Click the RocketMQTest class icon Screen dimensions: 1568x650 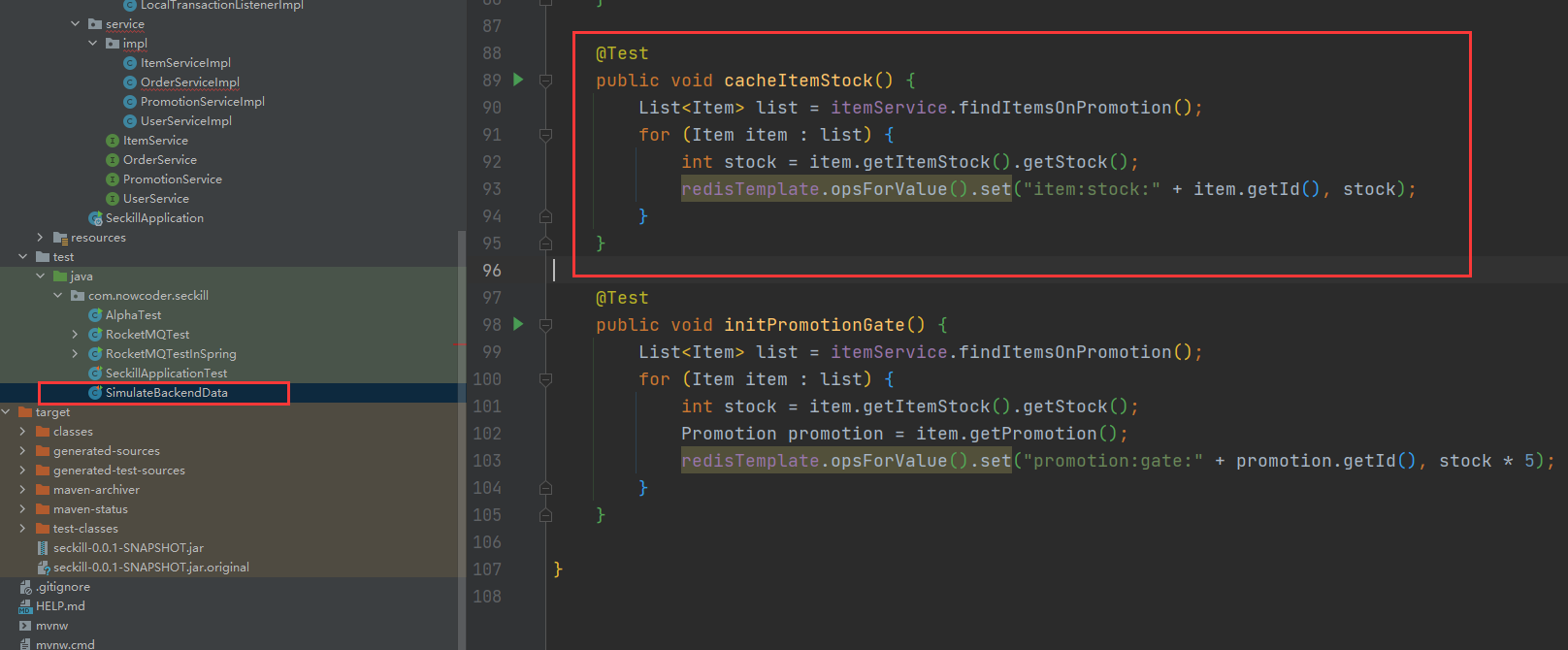point(95,335)
